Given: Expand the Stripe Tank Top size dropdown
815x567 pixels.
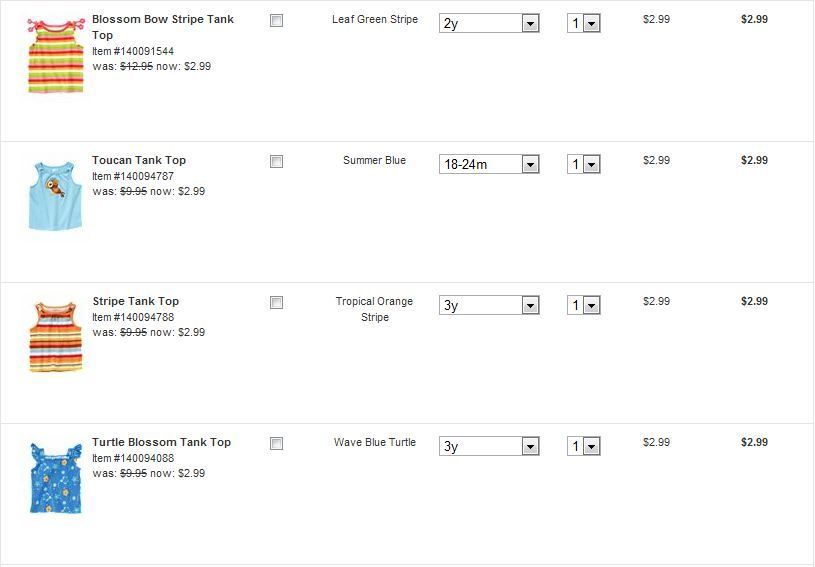Looking at the screenshot, I should pyautogui.click(x=489, y=305).
